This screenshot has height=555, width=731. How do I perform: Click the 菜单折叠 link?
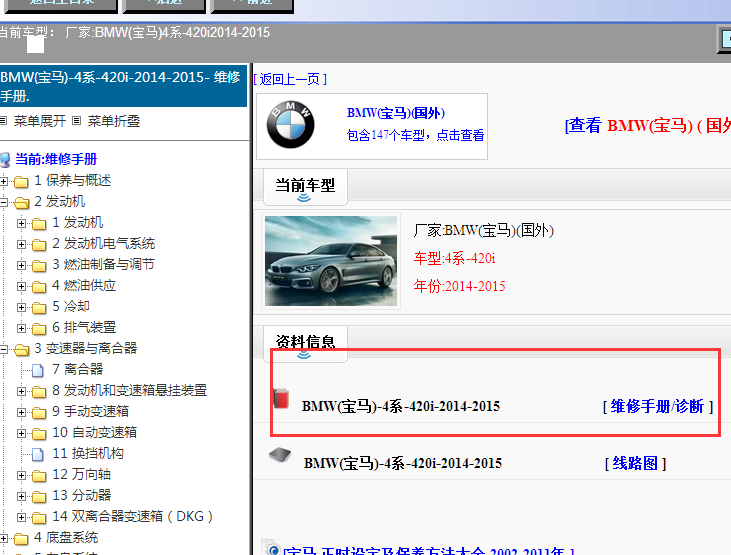click(114, 121)
